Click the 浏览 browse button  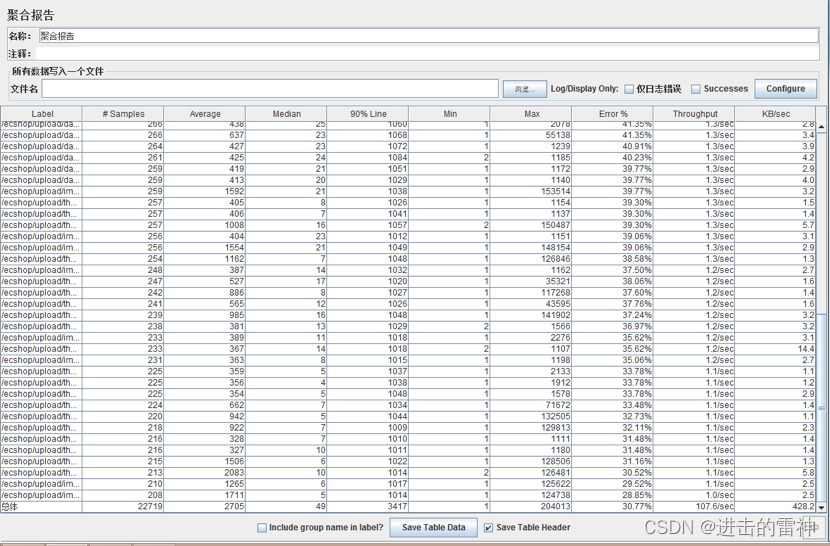tap(525, 89)
